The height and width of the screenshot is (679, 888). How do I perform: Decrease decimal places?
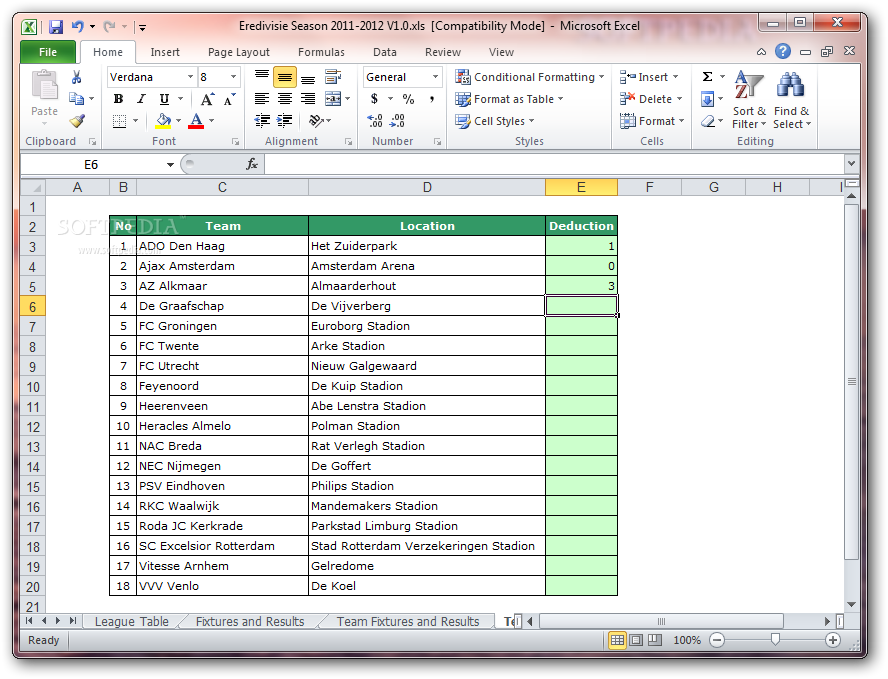pyautogui.click(x=398, y=121)
